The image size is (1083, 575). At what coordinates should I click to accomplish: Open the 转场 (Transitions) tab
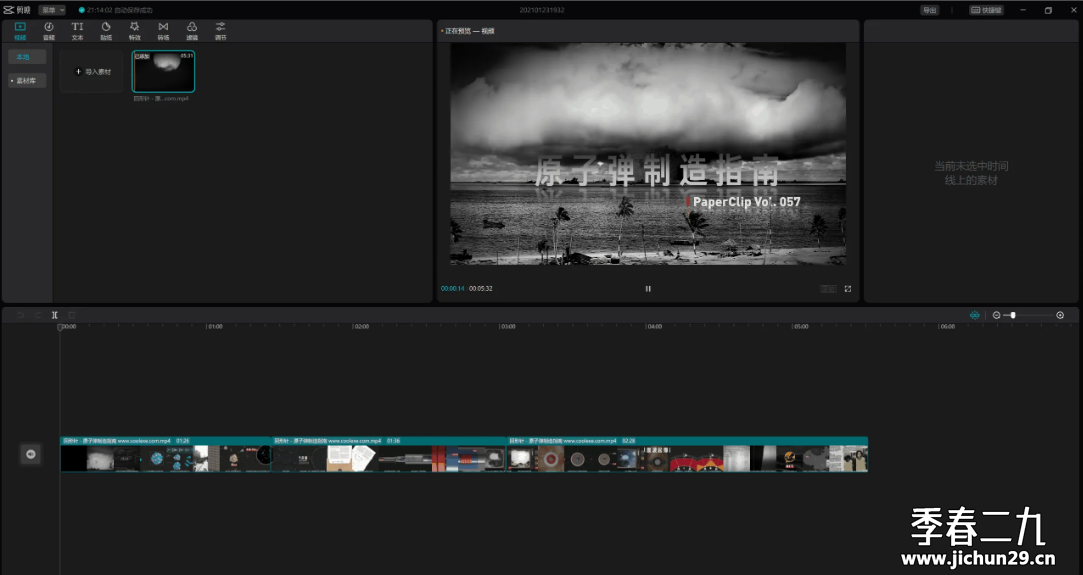coord(163,31)
